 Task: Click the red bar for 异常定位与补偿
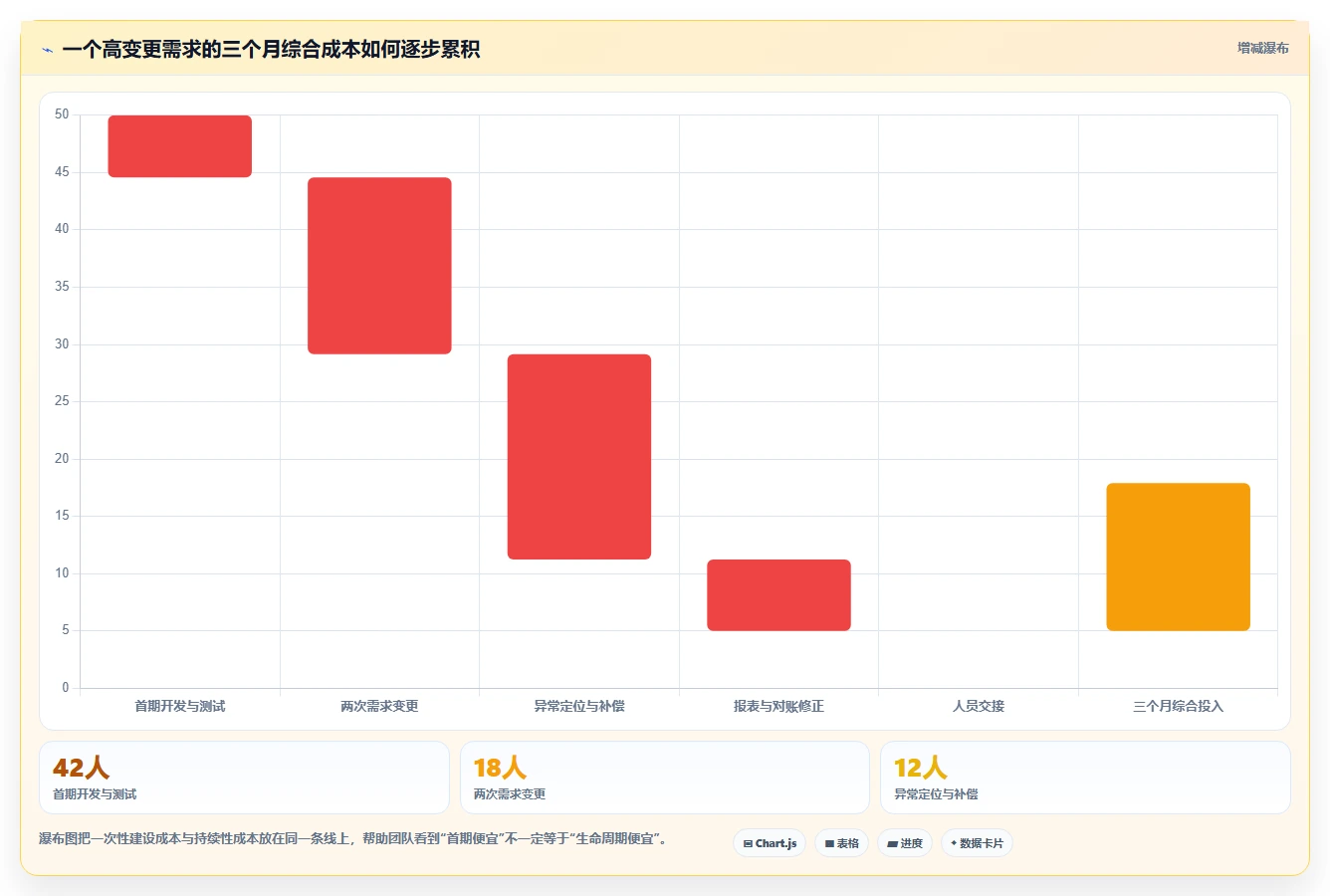click(x=579, y=457)
